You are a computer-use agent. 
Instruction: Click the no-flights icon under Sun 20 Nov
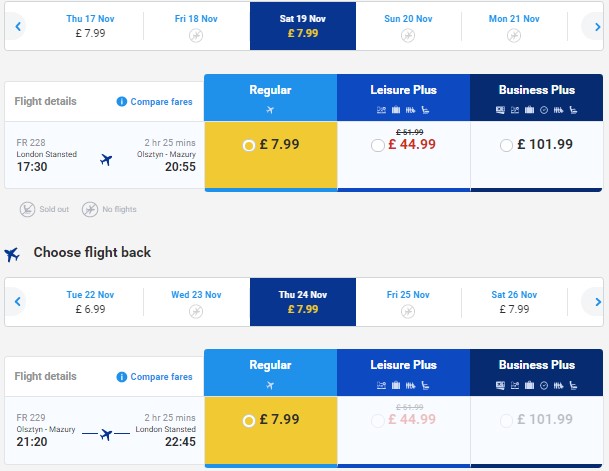point(408,36)
